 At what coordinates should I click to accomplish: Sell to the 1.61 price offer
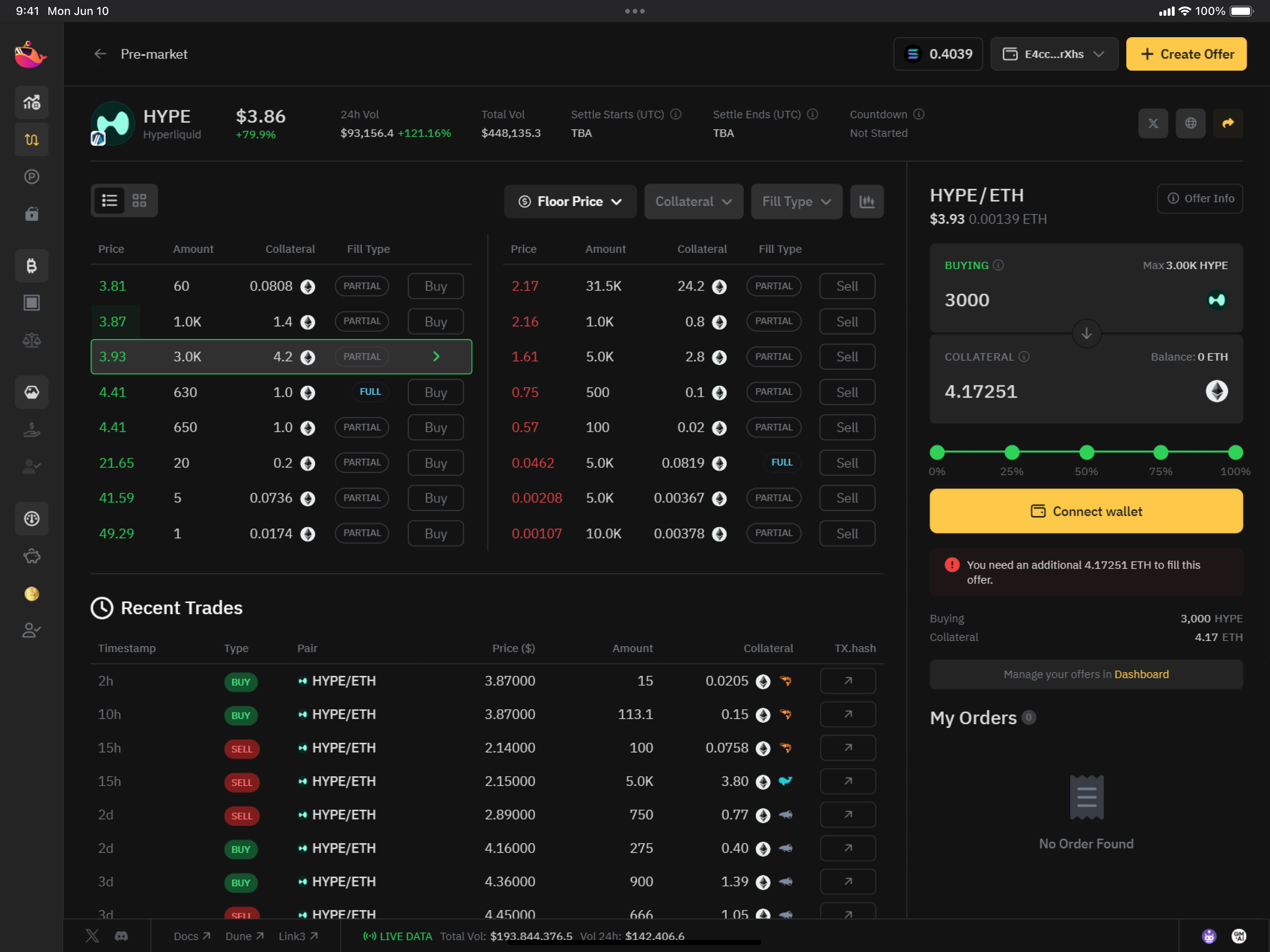pyautogui.click(x=847, y=357)
